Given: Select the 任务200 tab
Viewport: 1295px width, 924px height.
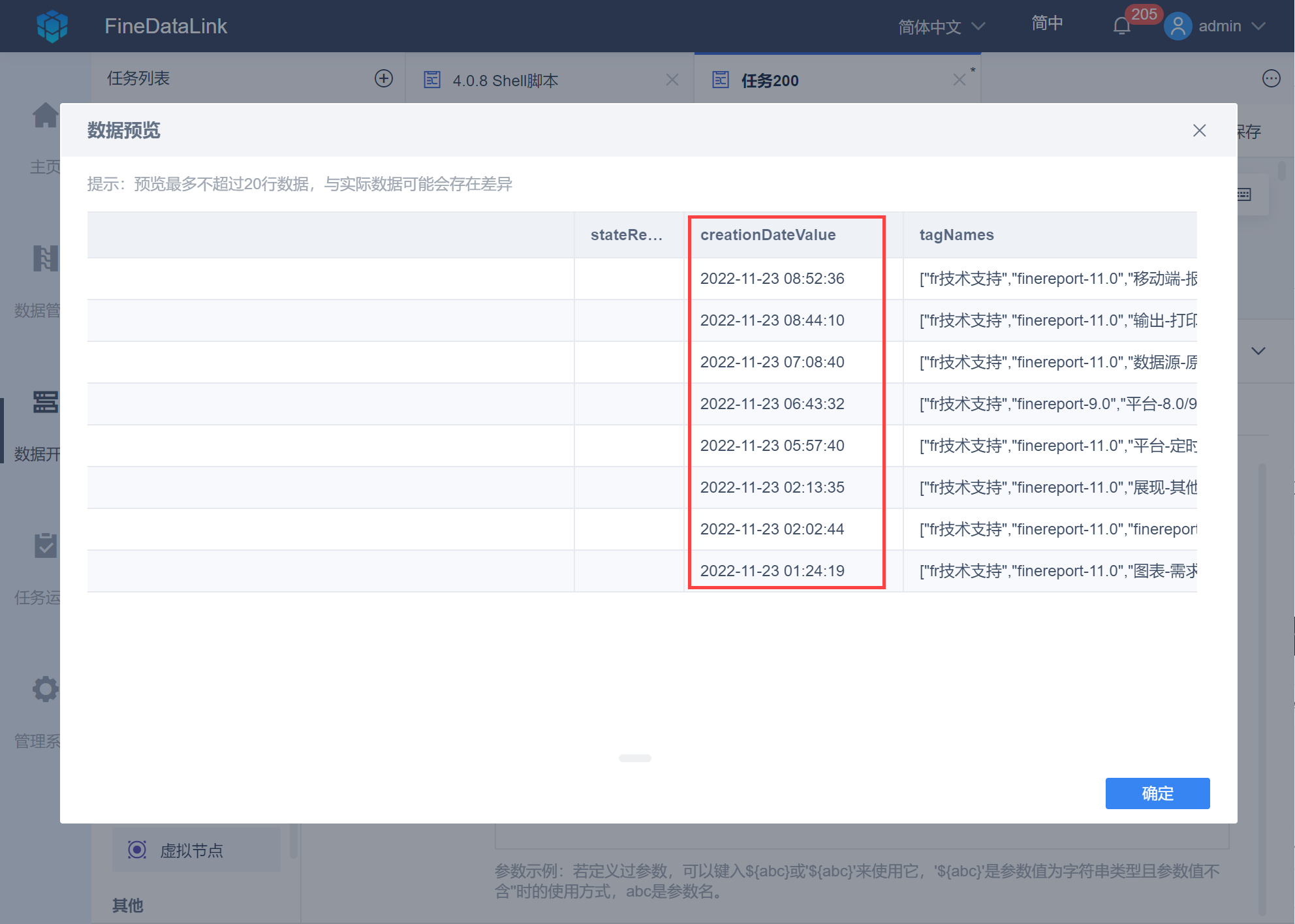Looking at the screenshot, I should click(x=770, y=80).
